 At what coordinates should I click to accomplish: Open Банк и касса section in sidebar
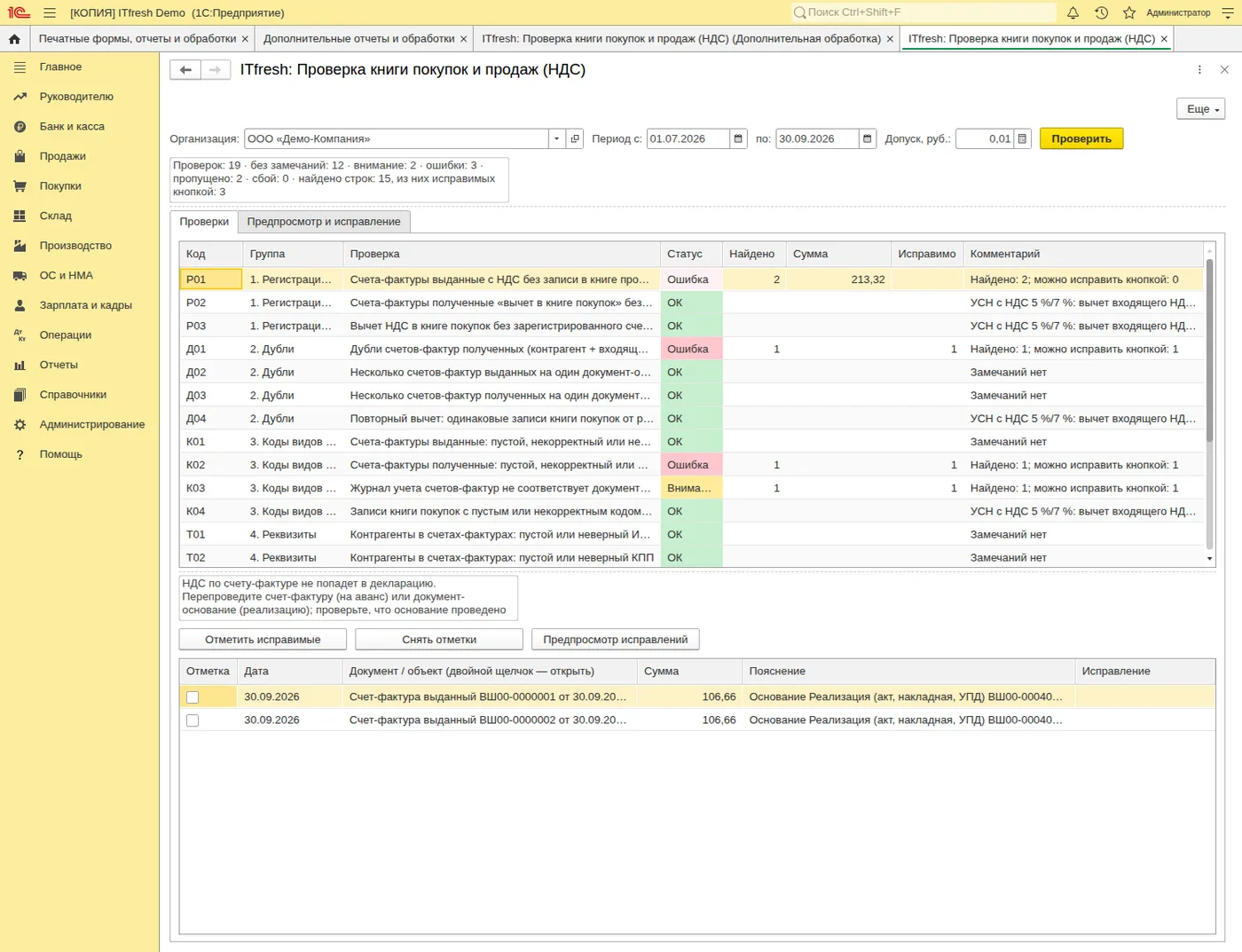tap(72, 127)
